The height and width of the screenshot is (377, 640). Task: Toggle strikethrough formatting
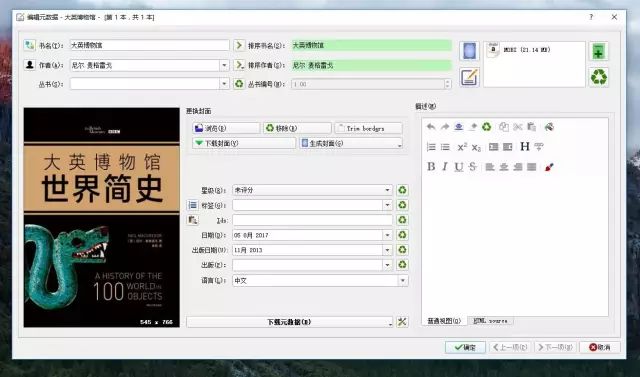click(x=473, y=166)
